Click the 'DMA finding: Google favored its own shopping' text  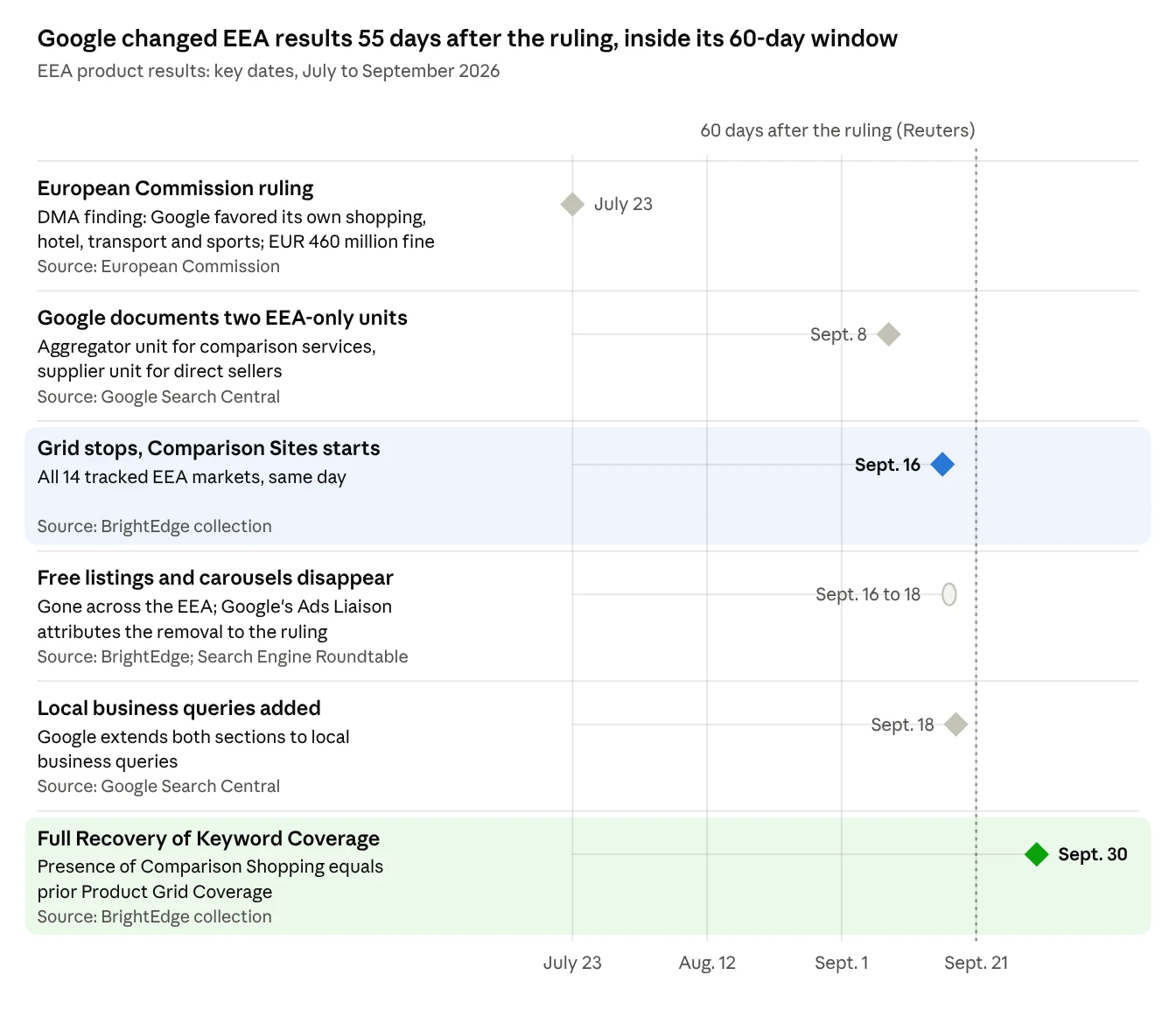click(x=232, y=217)
